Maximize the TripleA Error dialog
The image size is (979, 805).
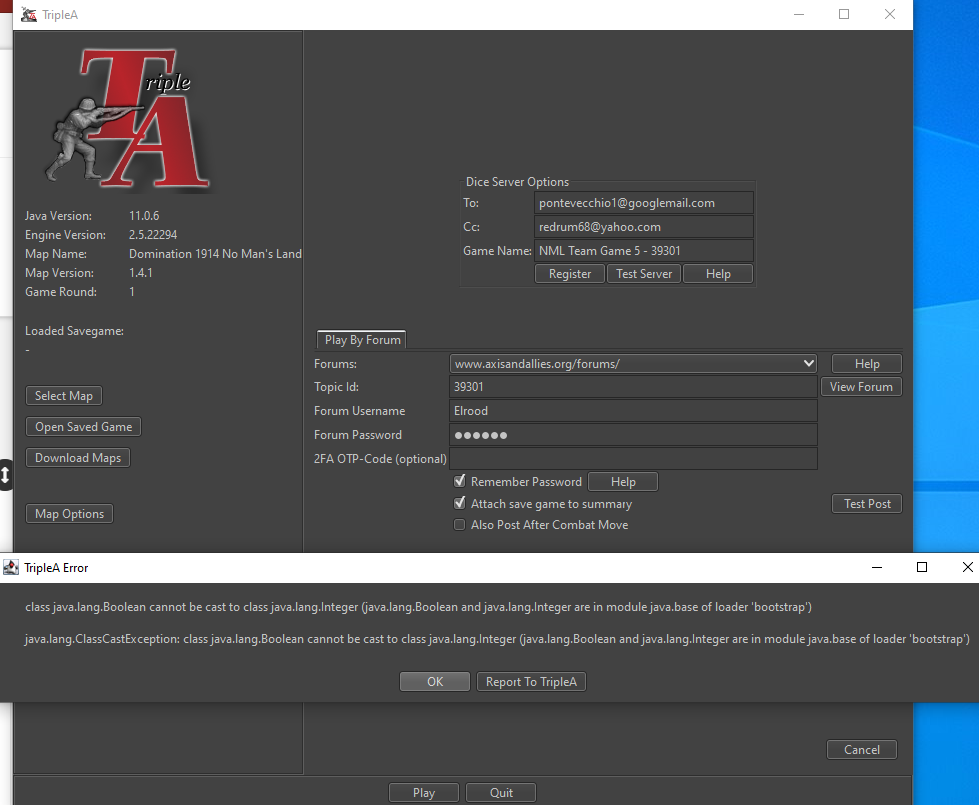pos(922,567)
